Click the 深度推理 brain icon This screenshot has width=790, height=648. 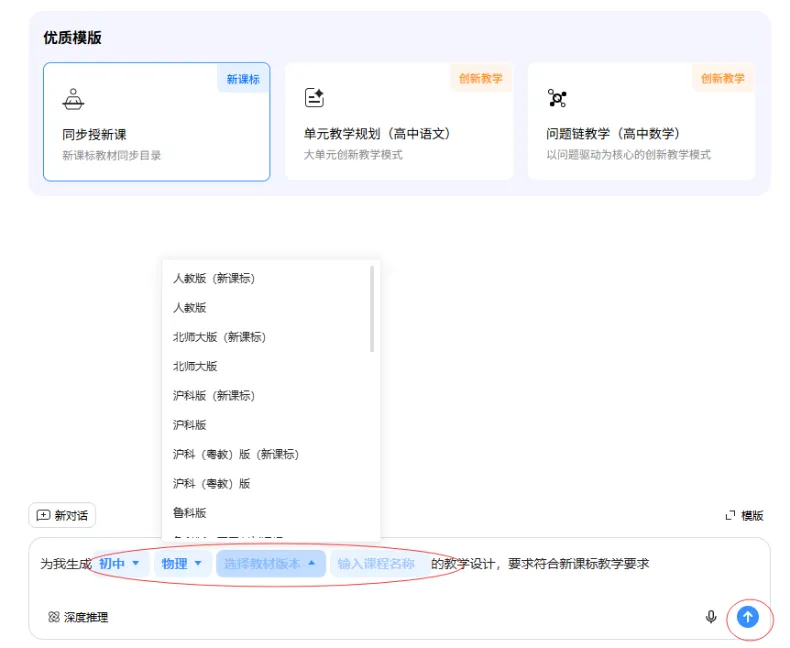coord(53,617)
